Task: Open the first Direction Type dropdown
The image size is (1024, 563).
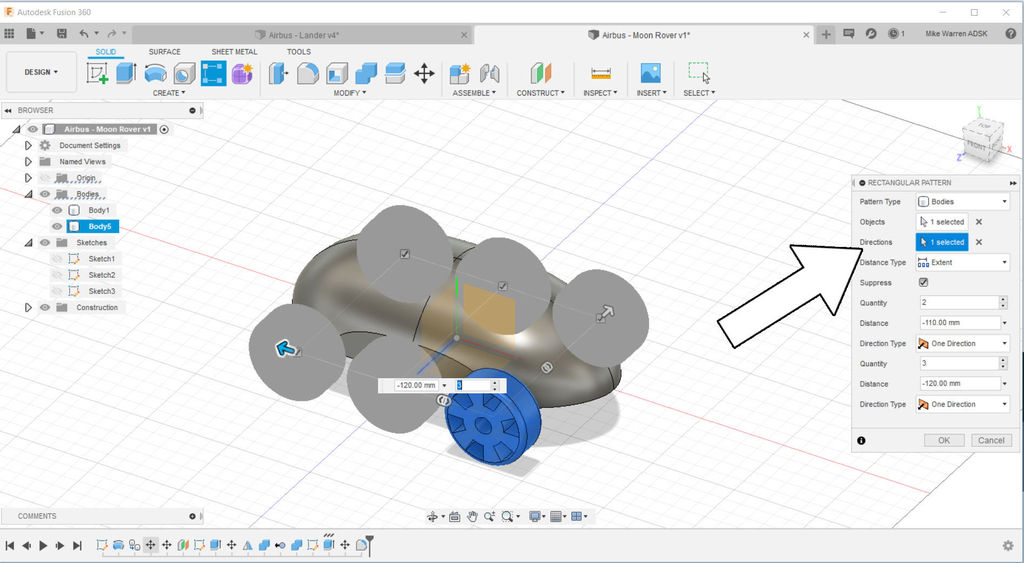Action: point(963,344)
